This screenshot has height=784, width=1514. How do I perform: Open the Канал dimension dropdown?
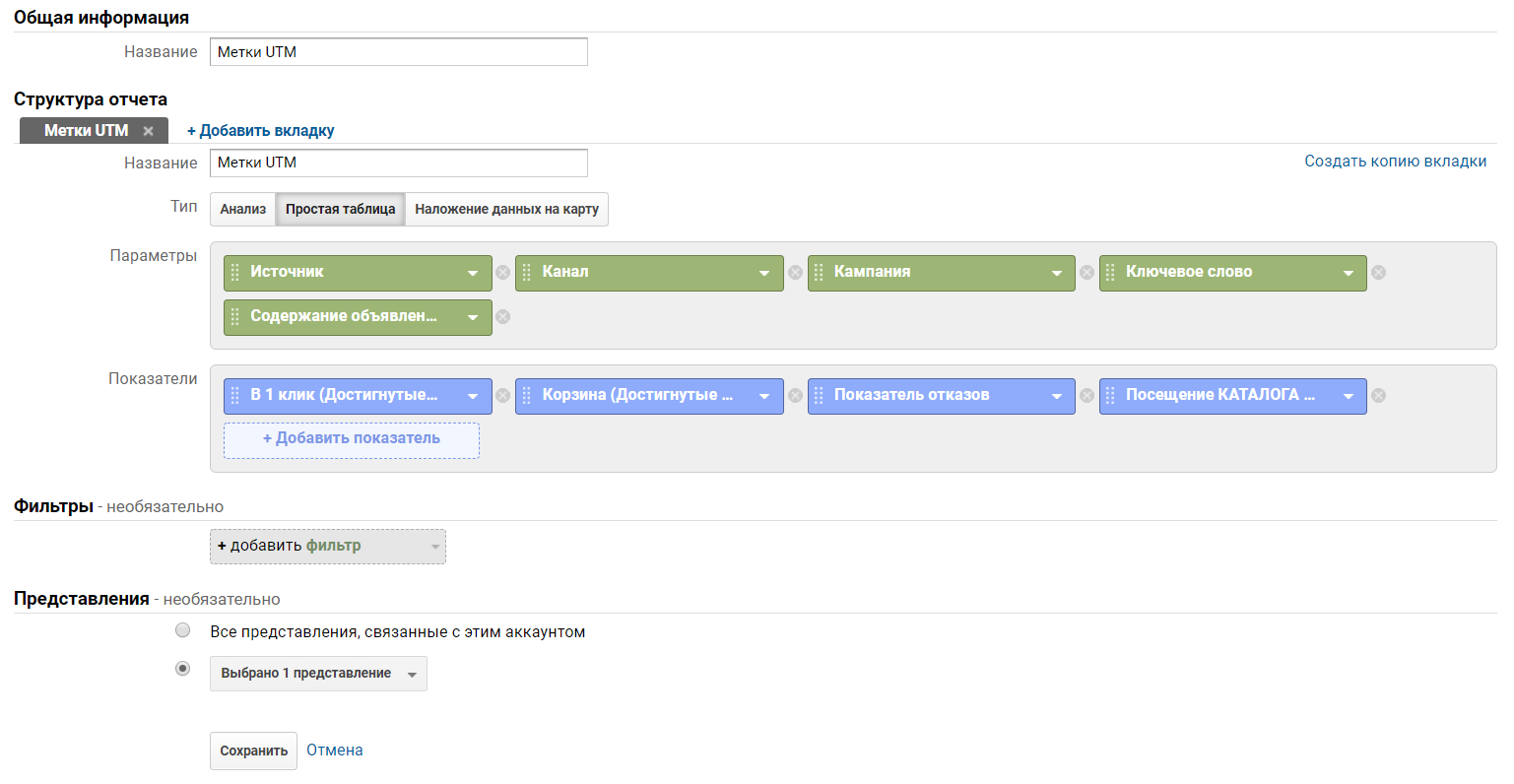point(764,273)
